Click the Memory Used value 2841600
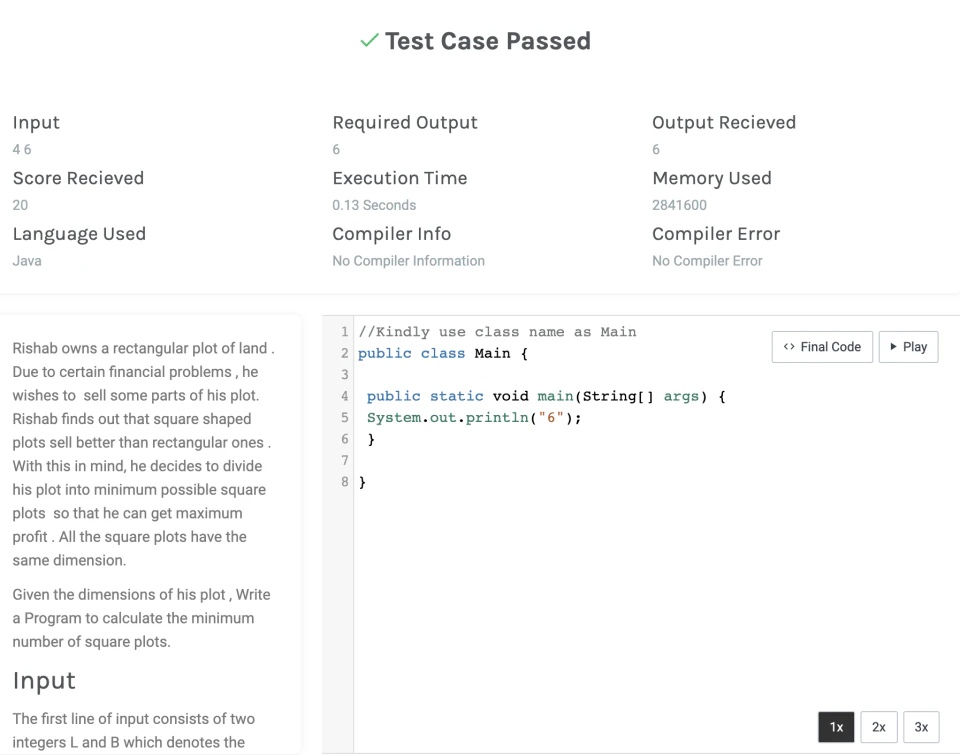Image resolution: width=960 pixels, height=755 pixels. click(679, 205)
